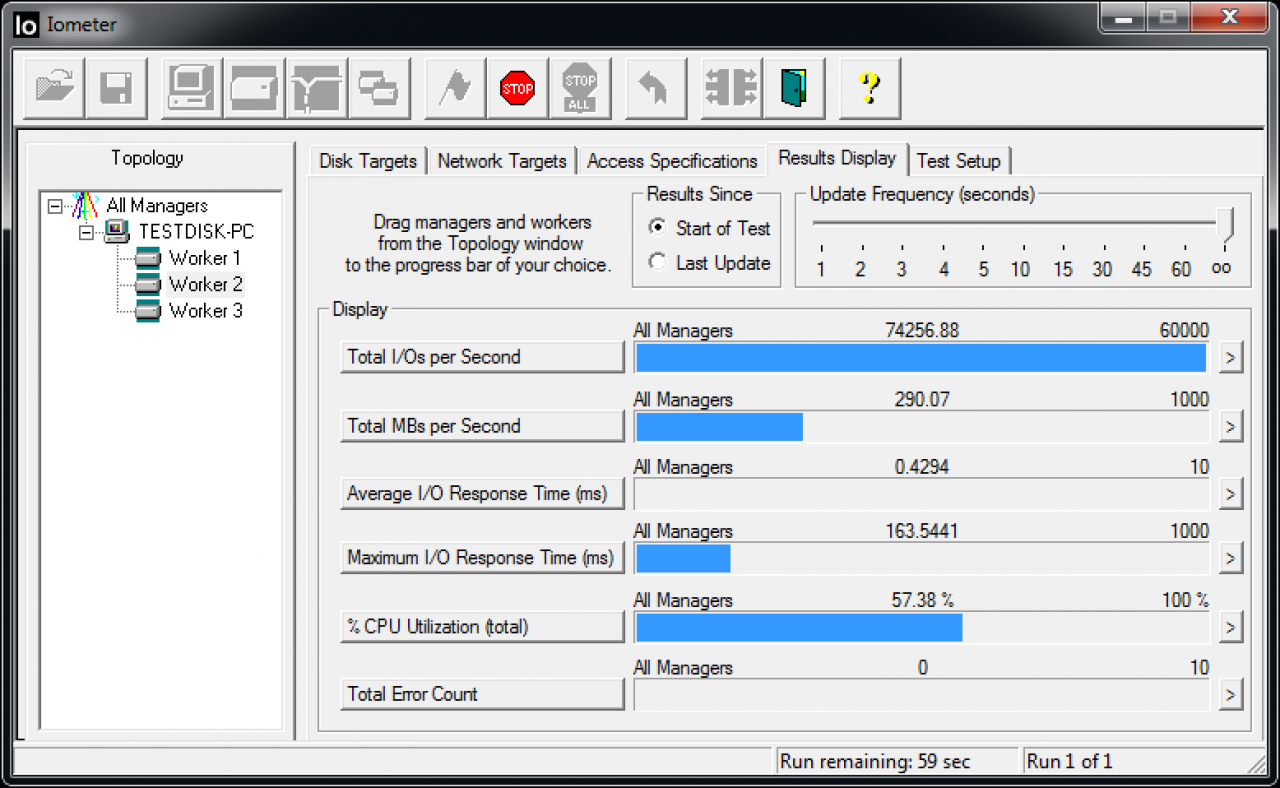Image resolution: width=1280 pixels, height=788 pixels.
Task: Select Start of Test radio button
Action: [657, 227]
